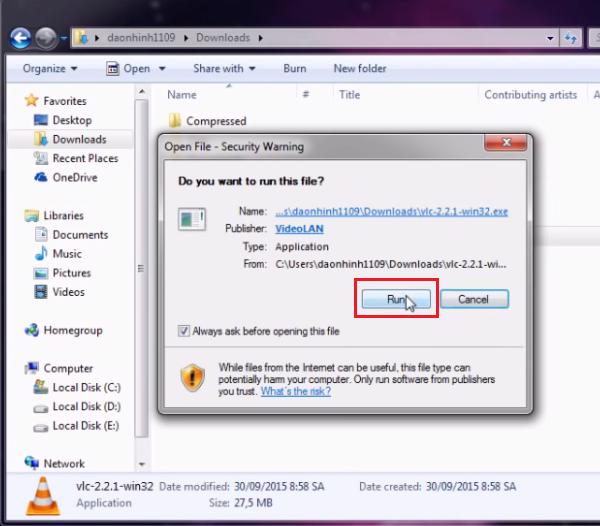The image size is (600, 526).
Task: Open the Pictures library
Action: click(71, 273)
